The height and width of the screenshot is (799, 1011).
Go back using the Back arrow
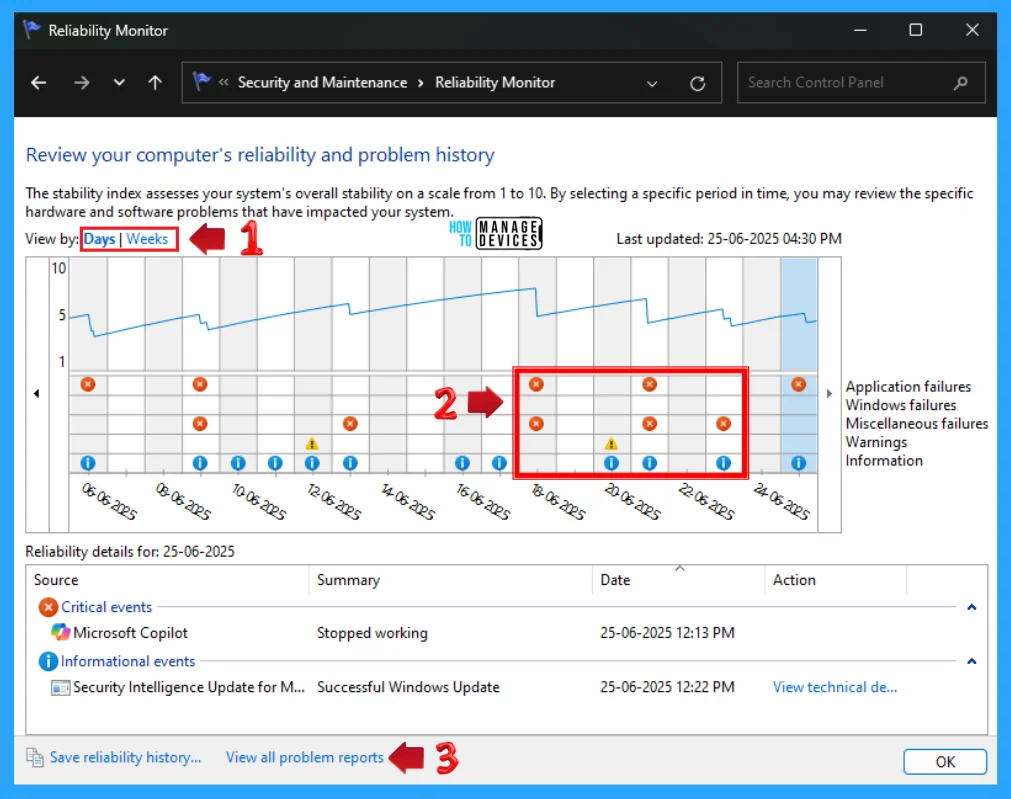(x=39, y=83)
